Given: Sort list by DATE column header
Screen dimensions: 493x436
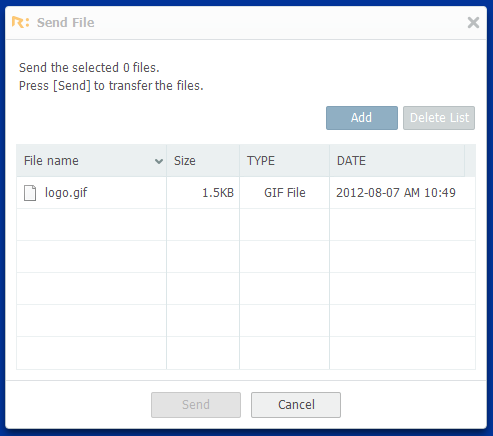Looking at the screenshot, I should pos(397,161).
